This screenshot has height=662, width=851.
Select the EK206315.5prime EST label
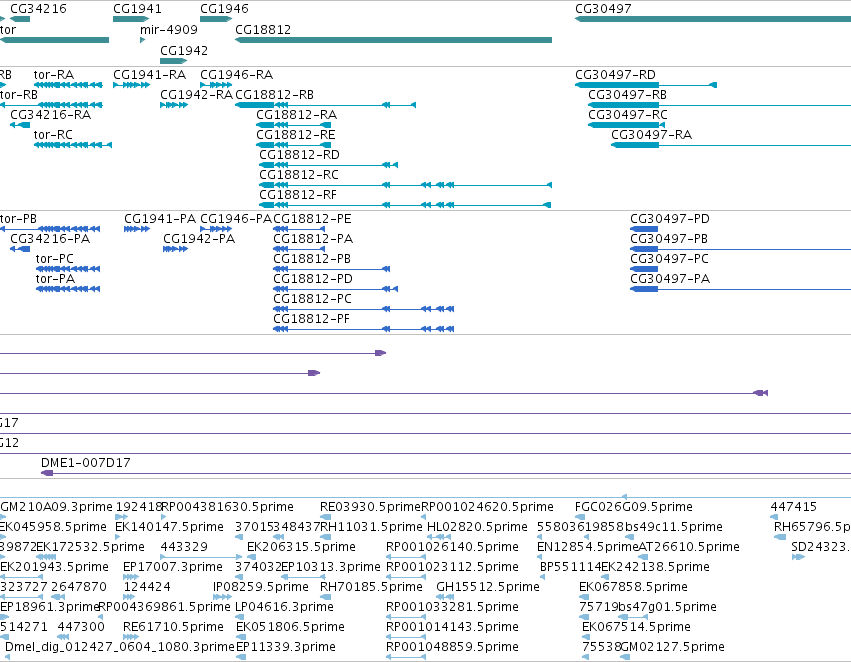pos(301,547)
